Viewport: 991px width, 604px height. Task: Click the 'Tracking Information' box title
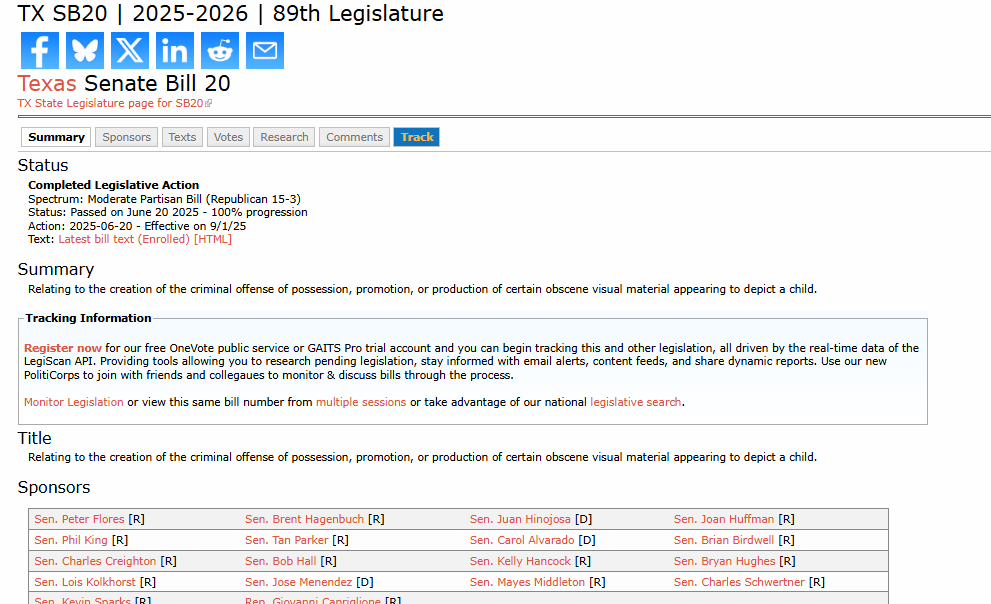[88, 318]
